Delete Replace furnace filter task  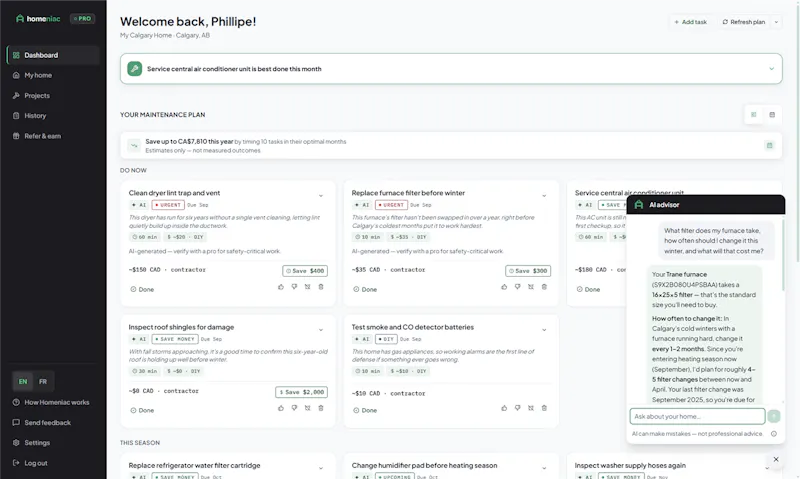click(x=544, y=287)
